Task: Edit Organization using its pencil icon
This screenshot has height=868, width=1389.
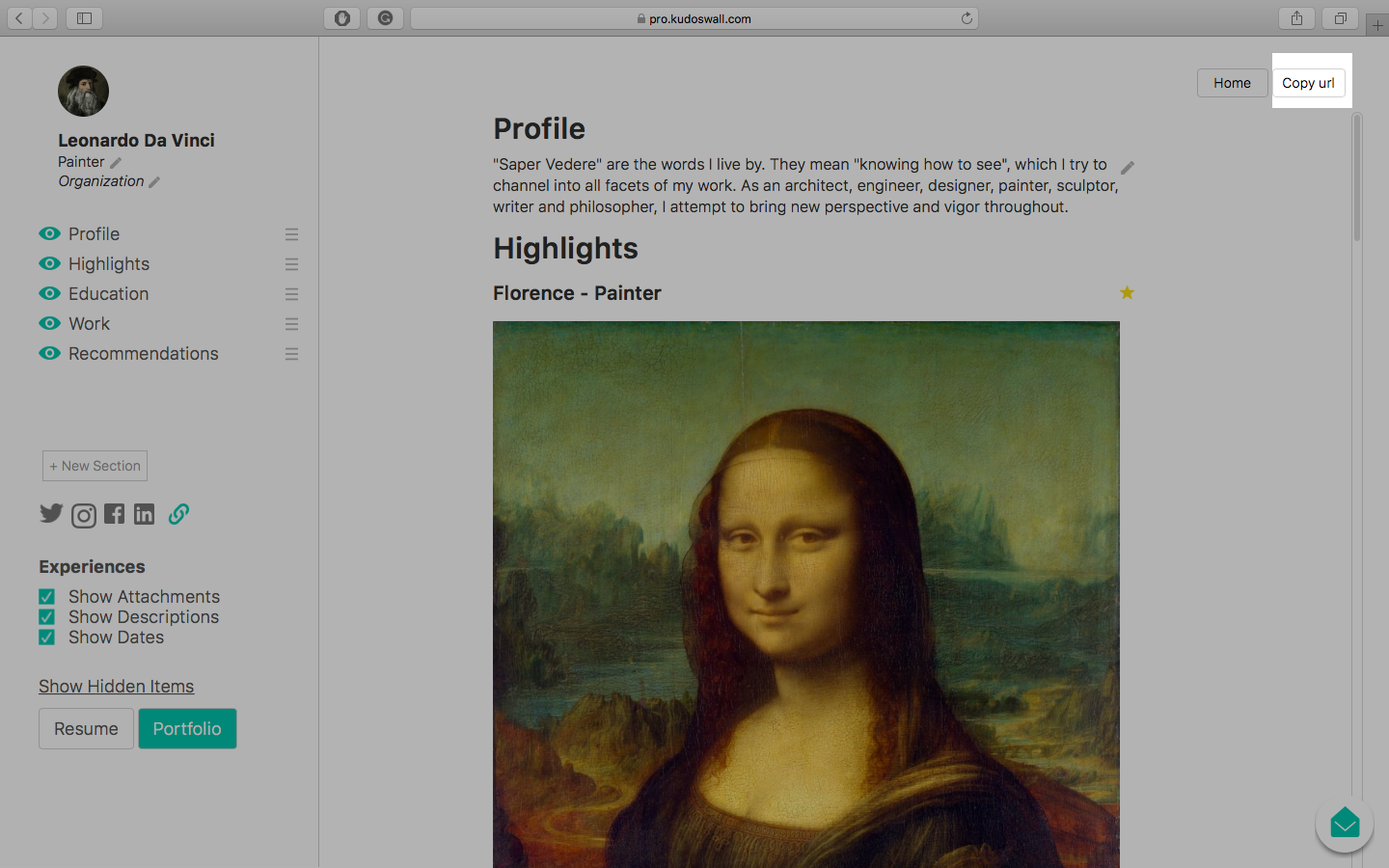Action: pos(154,182)
